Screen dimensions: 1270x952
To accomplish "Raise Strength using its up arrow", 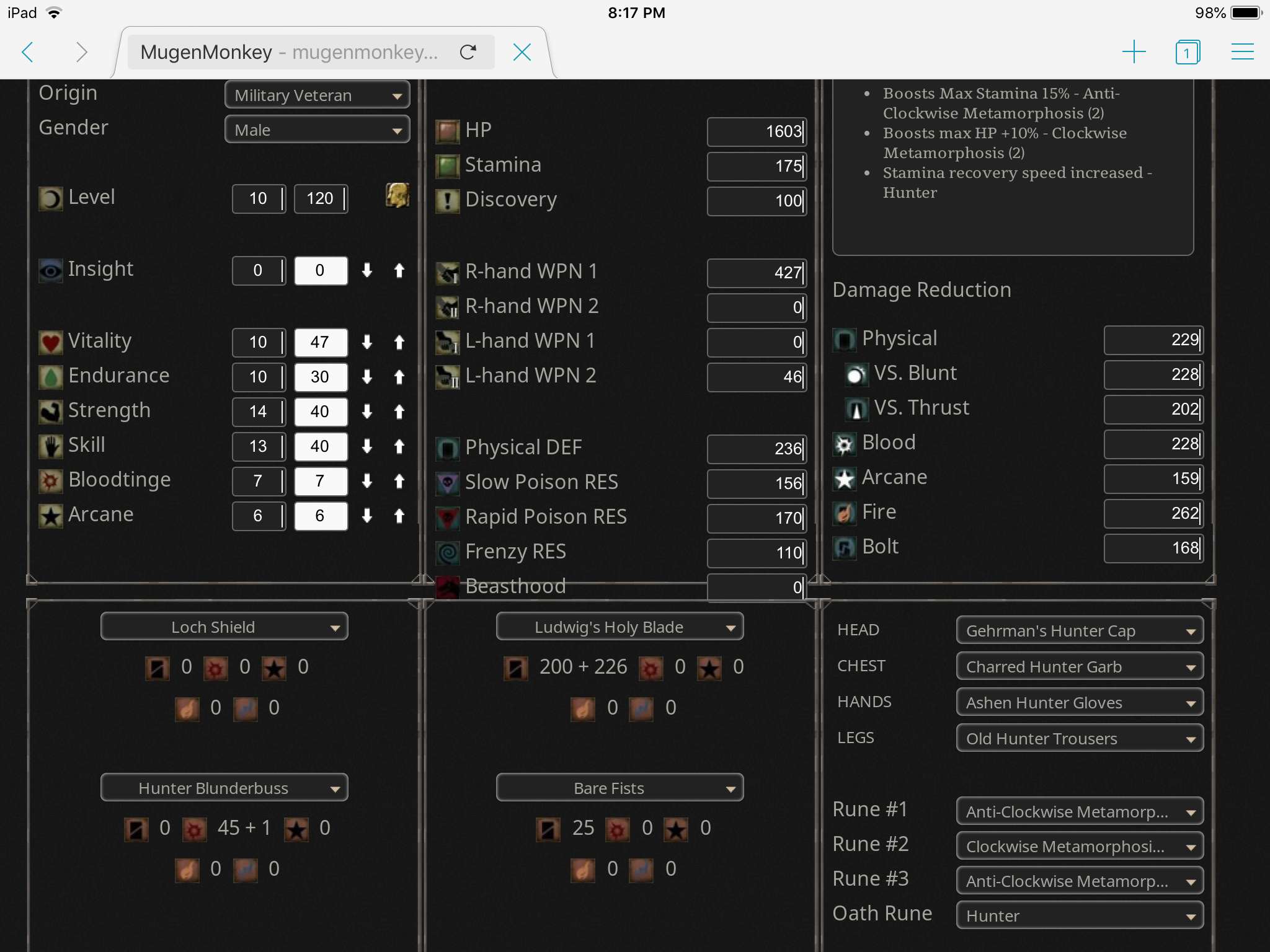I will tap(399, 412).
